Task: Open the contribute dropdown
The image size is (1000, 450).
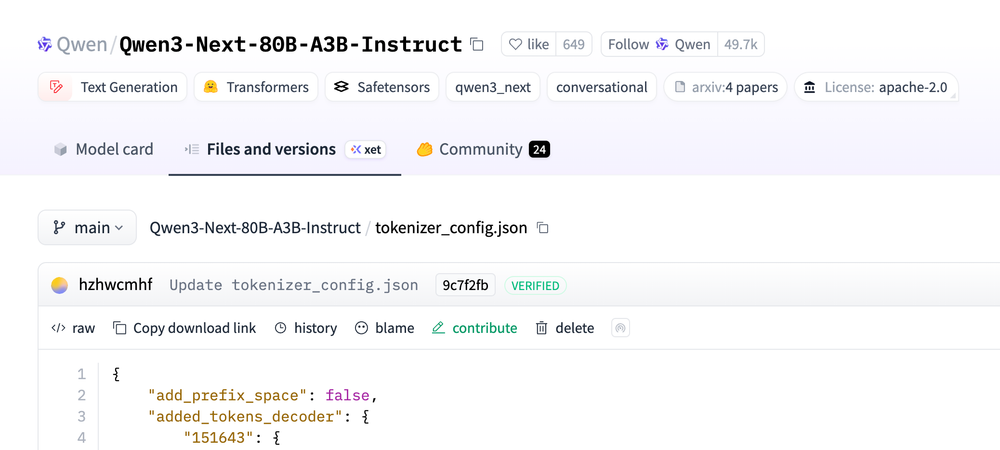Action: tap(474, 328)
